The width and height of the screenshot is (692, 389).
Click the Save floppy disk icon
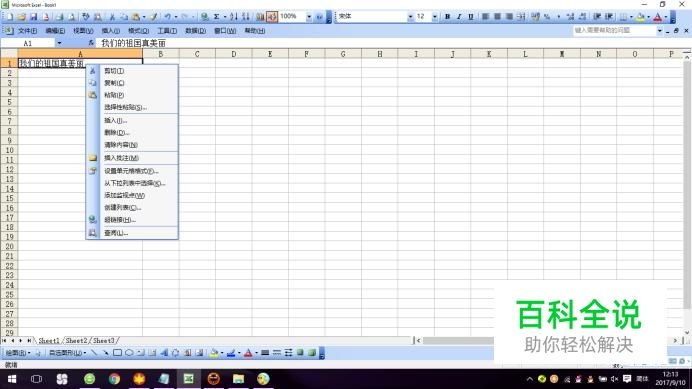pyautogui.click(x=33, y=17)
